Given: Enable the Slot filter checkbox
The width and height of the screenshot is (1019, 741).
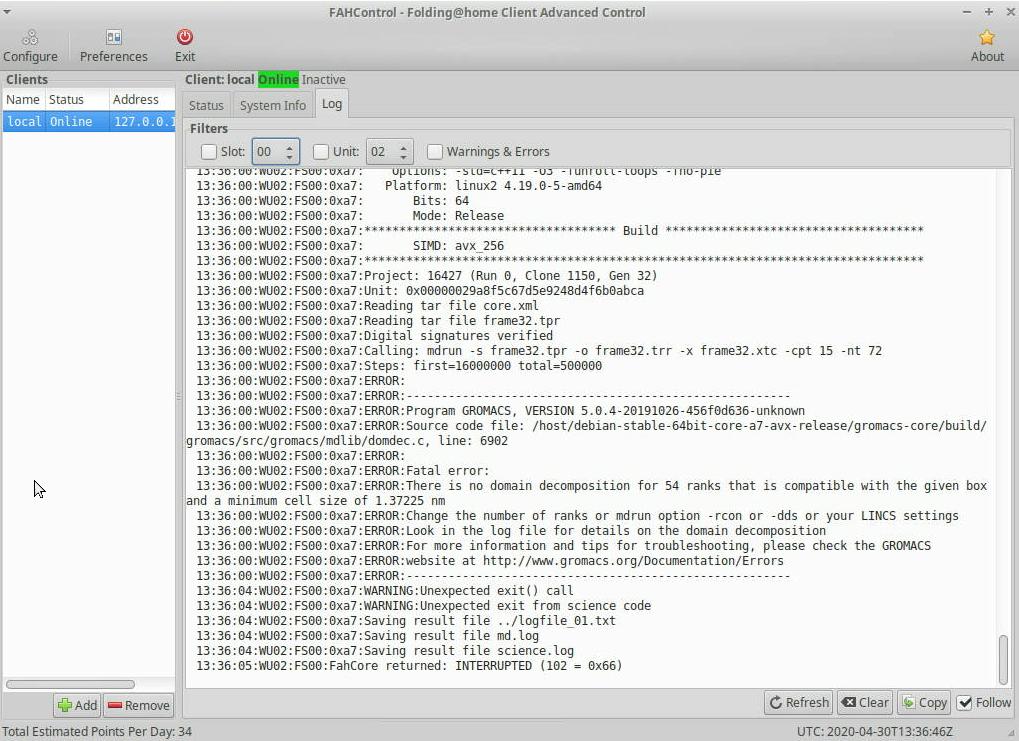Looking at the screenshot, I should tap(209, 151).
